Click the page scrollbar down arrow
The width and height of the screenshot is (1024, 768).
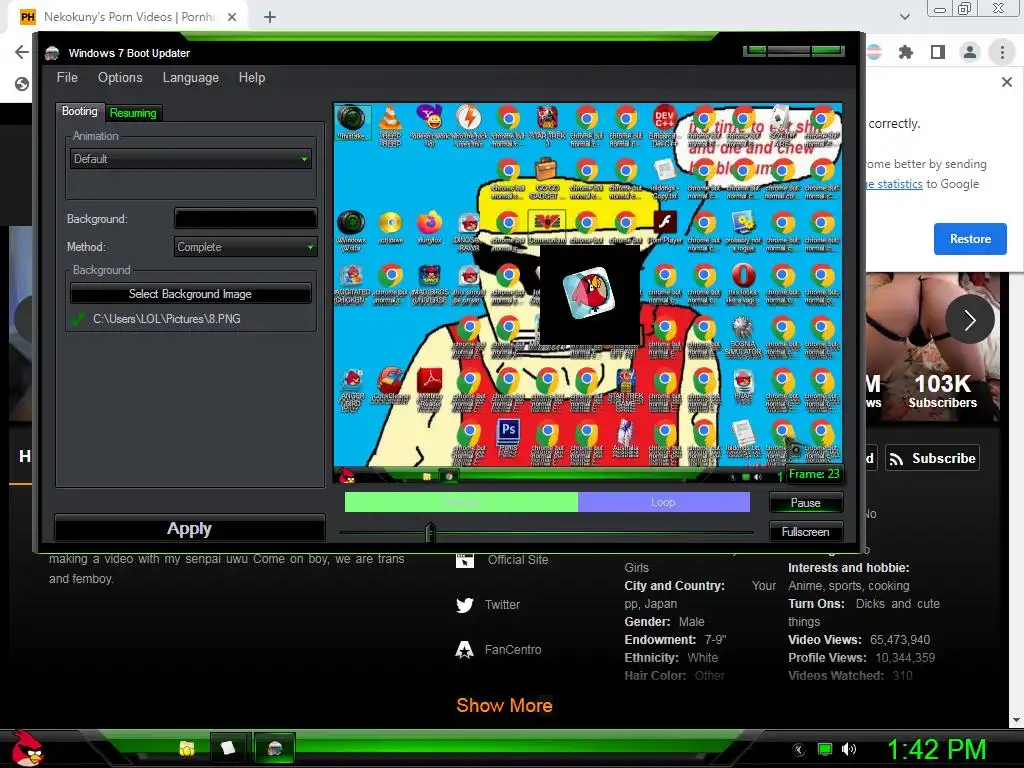click(1016, 720)
